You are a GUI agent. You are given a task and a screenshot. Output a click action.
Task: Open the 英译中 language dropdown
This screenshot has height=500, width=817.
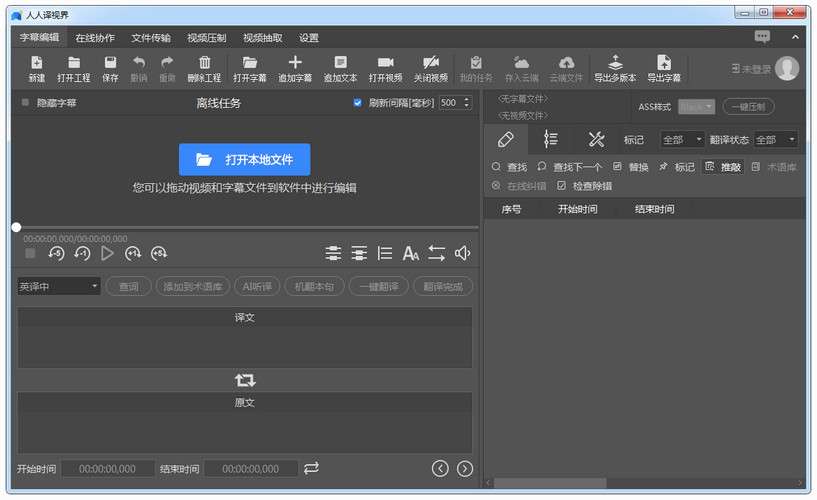pyautogui.click(x=59, y=287)
